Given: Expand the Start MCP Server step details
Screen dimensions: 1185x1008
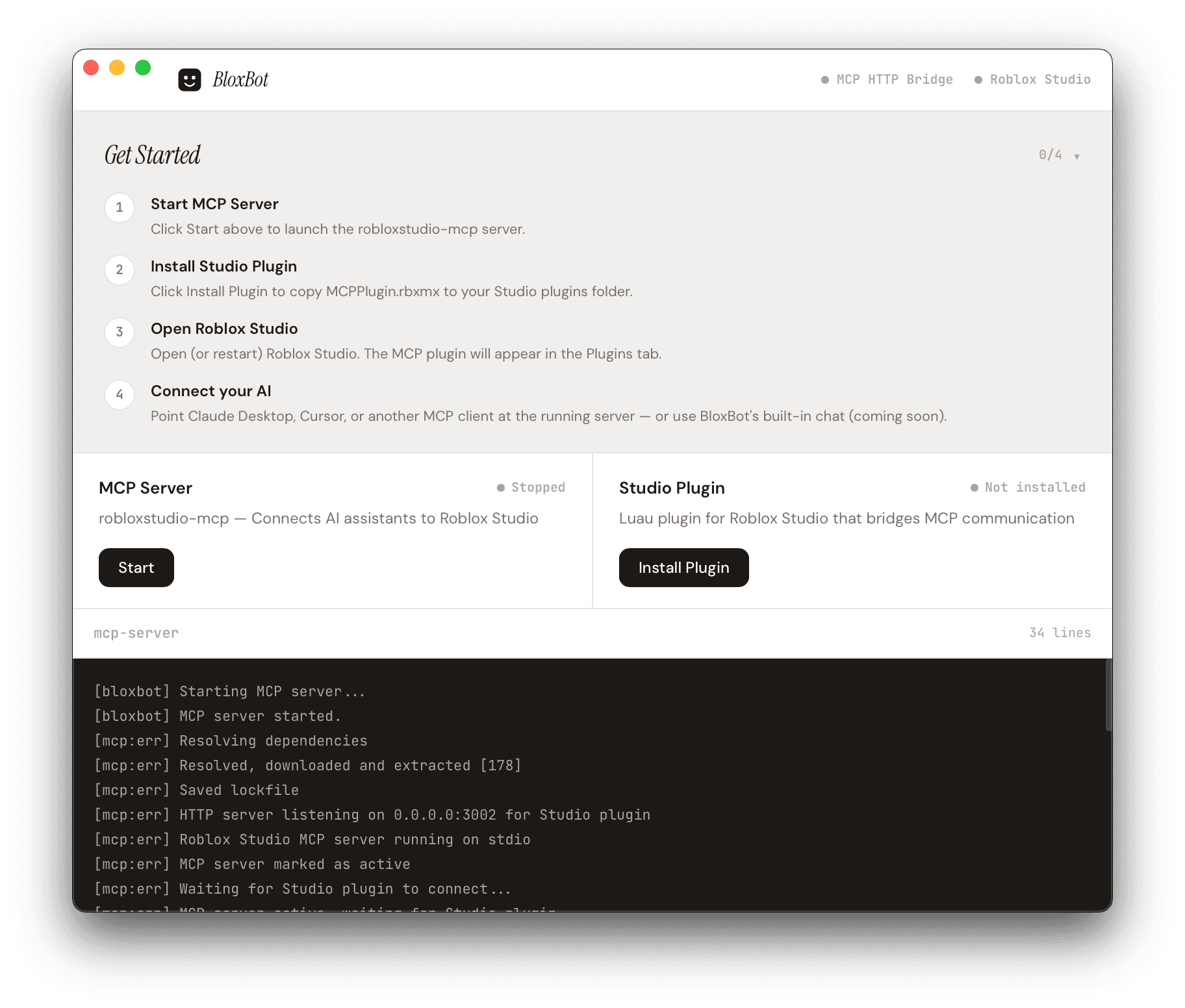Looking at the screenshot, I should [x=214, y=203].
